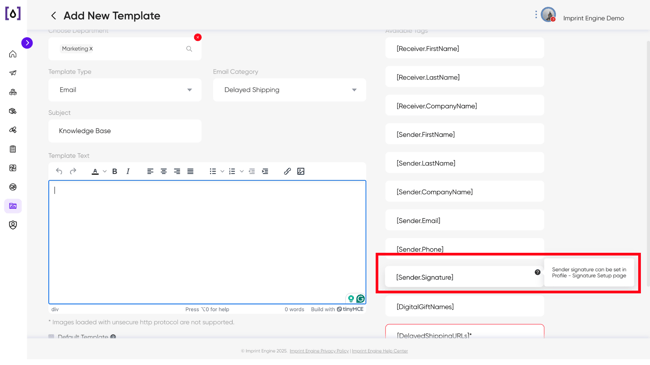
Task: Select the [Receiver.FirstName] tag
Action: tap(464, 49)
